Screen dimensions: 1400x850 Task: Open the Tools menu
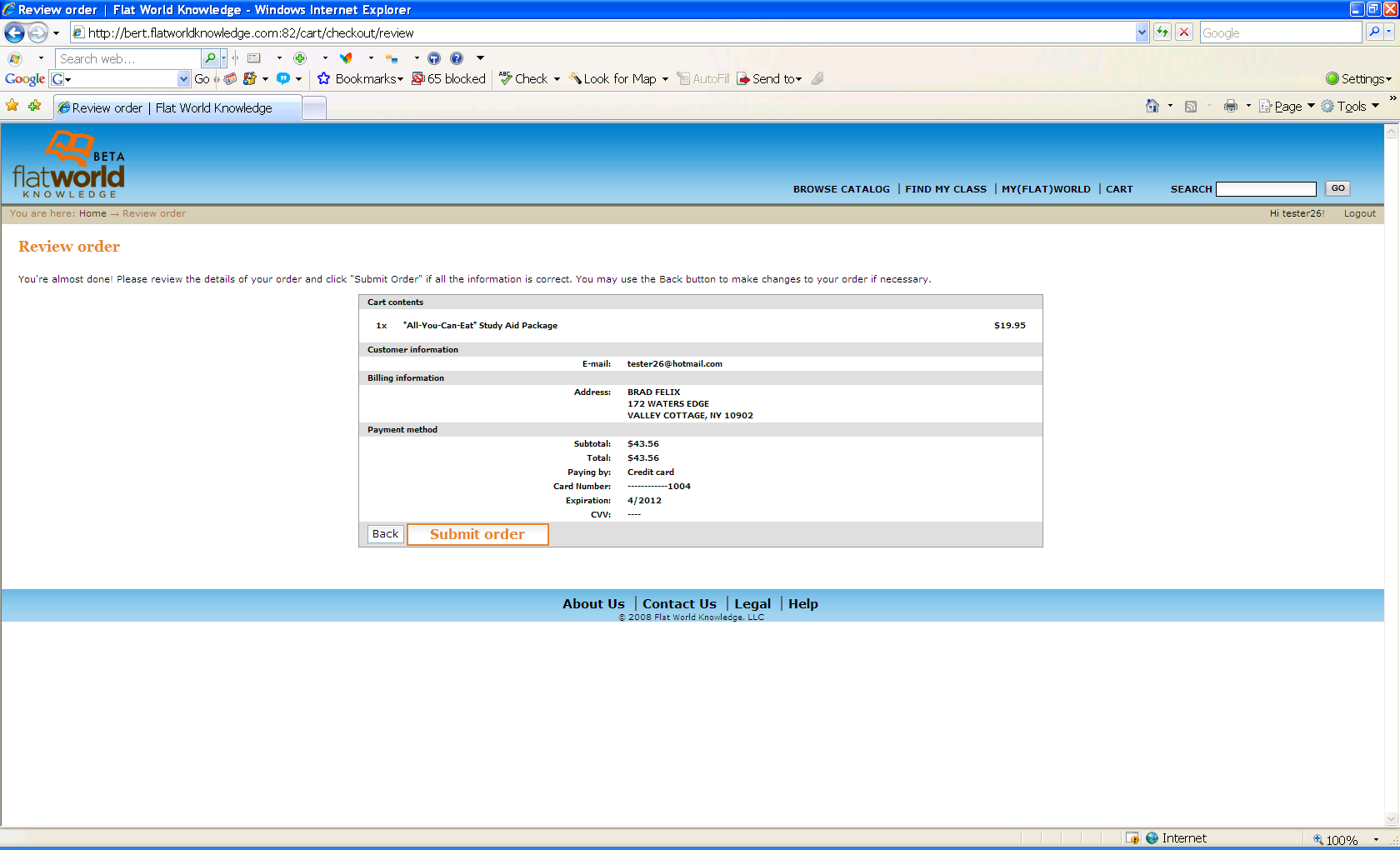[1350, 106]
